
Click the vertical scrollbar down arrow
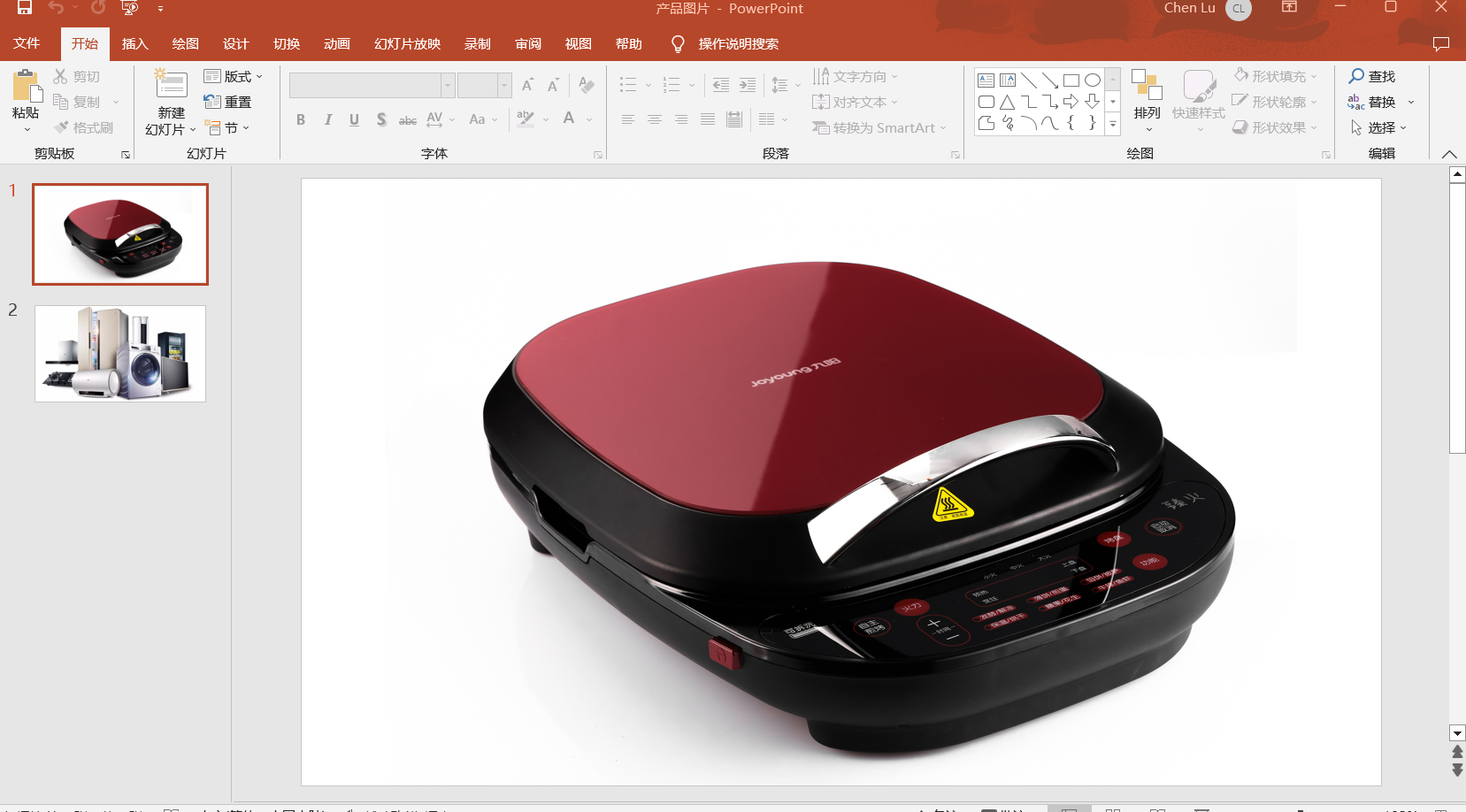pyautogui.click(x=1457, y=733)
